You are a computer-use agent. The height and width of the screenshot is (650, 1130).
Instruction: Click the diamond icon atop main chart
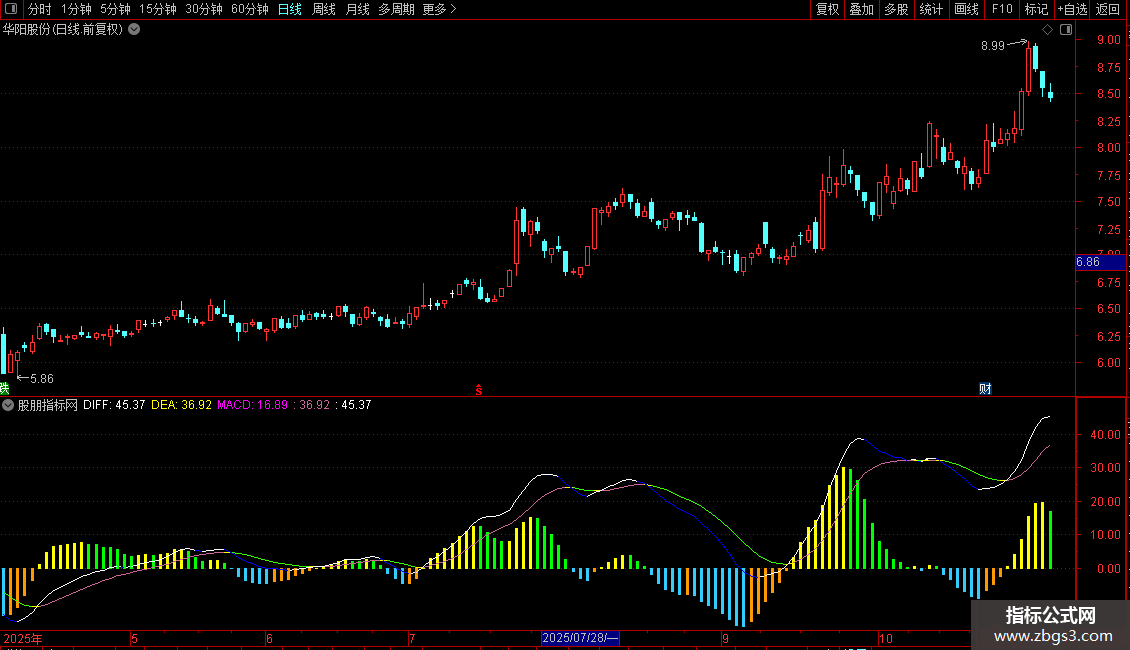[1048, 30]
